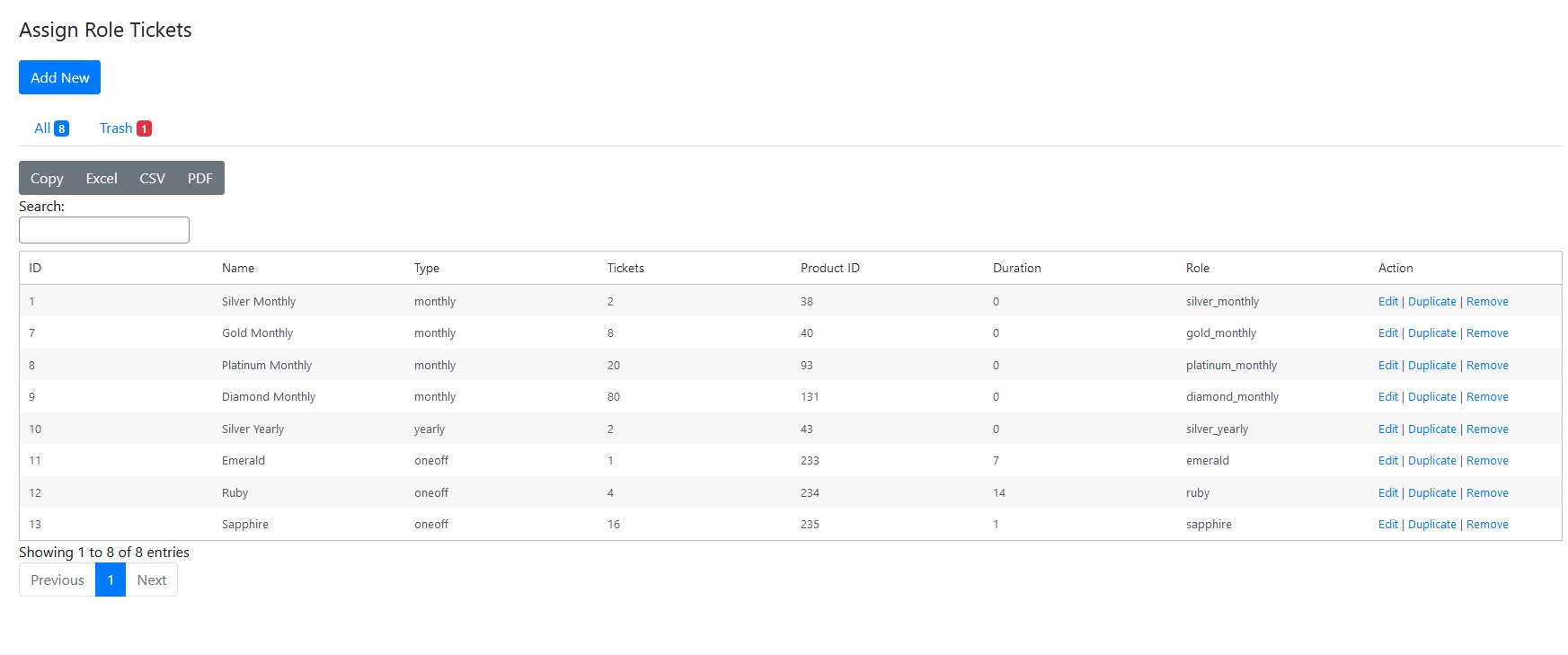Sort table by Tickets column header
Viewport: 1568px width, 655px height.
[x=625, y=268]
